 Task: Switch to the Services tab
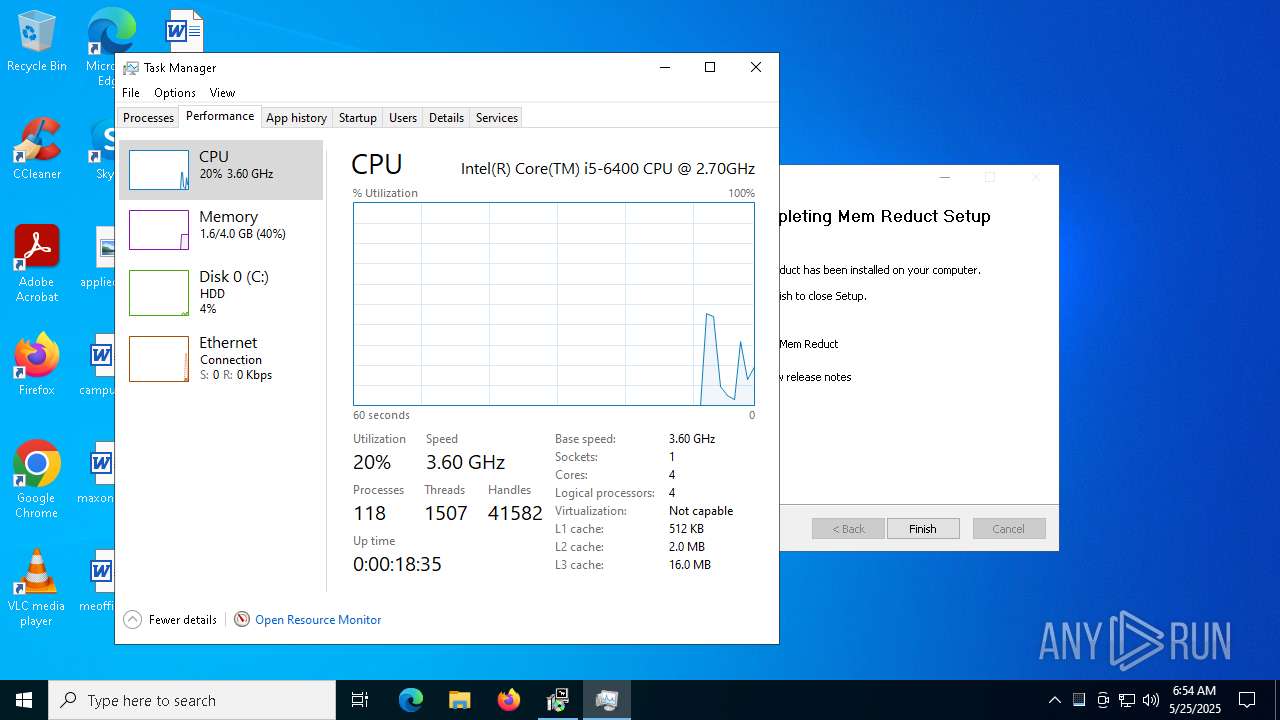(496, 118)
